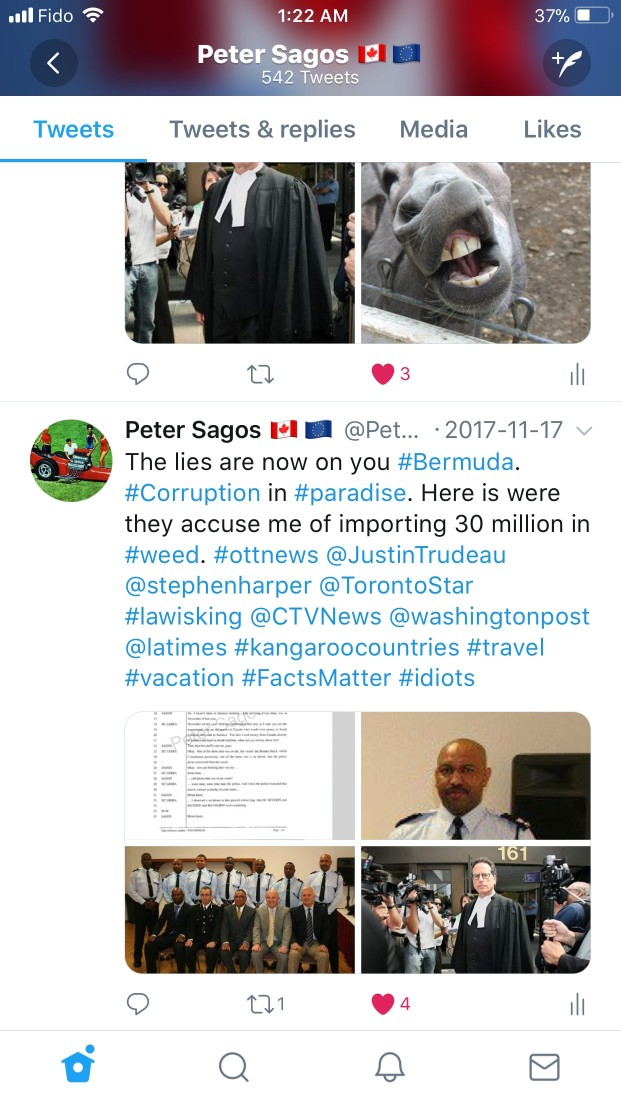This screenshot has width=621, height=1104.
Task: Open the Notifications bell
Action: pyautogui.click(x=389, y=1067)
